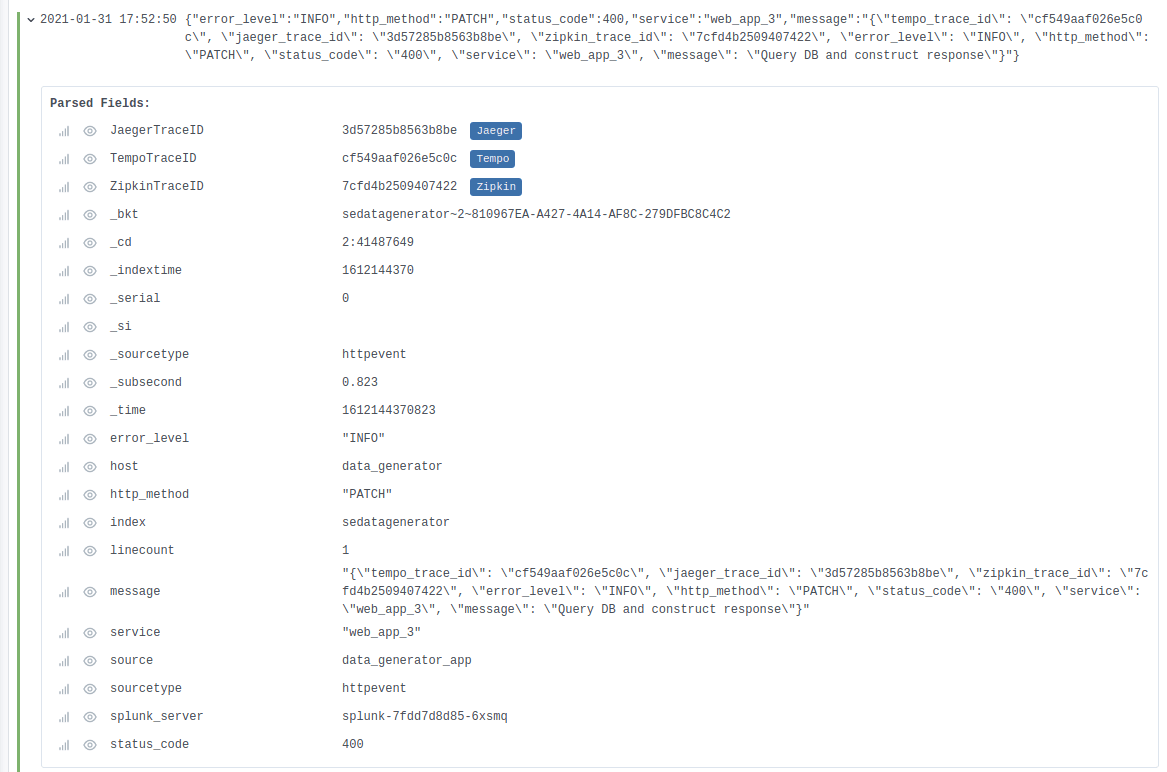Image resolution: width=1167 pixels, height=772 pixels.
Task: Toggle eye icon next to splunk_server
Action: (90, 717)
